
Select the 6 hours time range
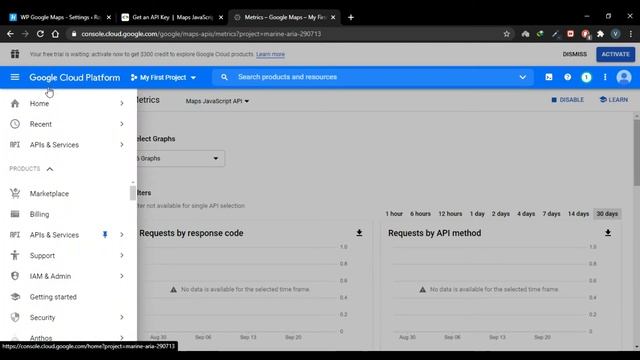click(420, 213)
